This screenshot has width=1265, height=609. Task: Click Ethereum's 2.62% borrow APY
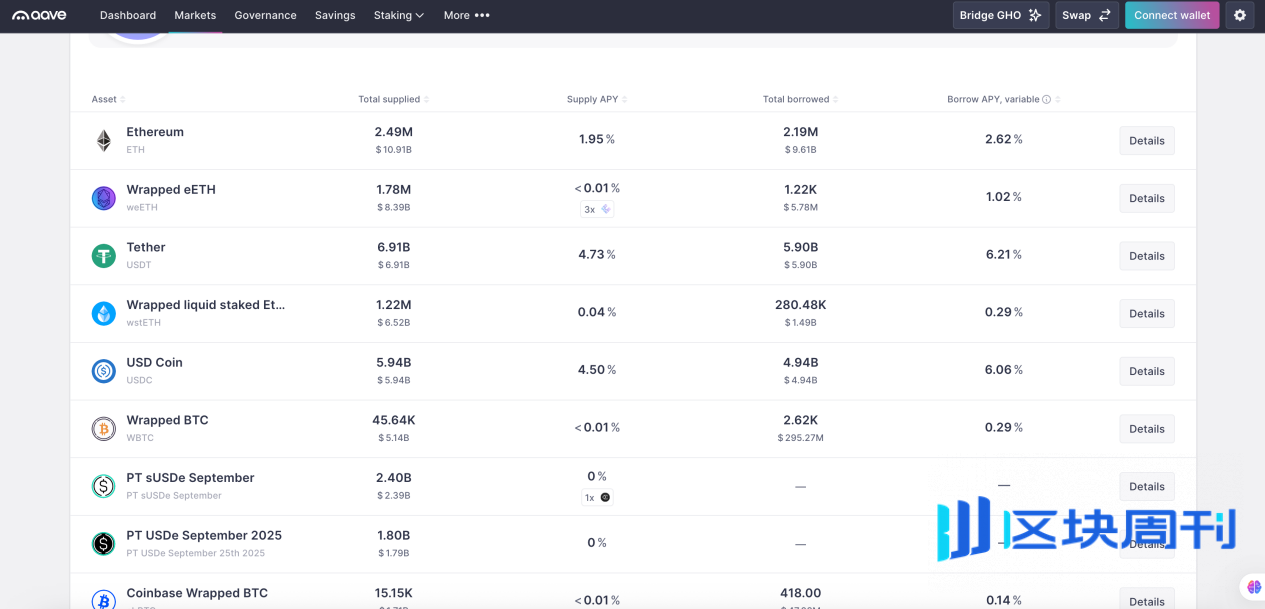(x=1004, y=140)
